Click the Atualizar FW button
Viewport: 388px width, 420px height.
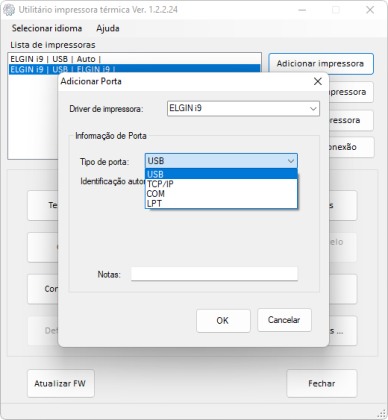[61, 384]
